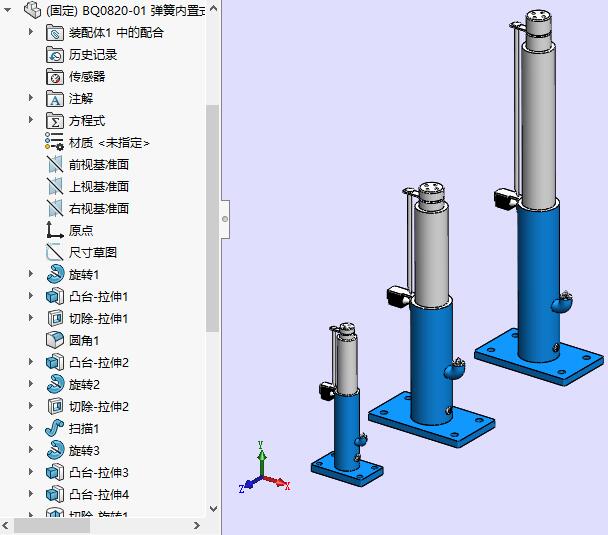The width and height of the screenshot is (608, 535).
Task: Click the 方程式 sigma icon
Action: (55, 121)
